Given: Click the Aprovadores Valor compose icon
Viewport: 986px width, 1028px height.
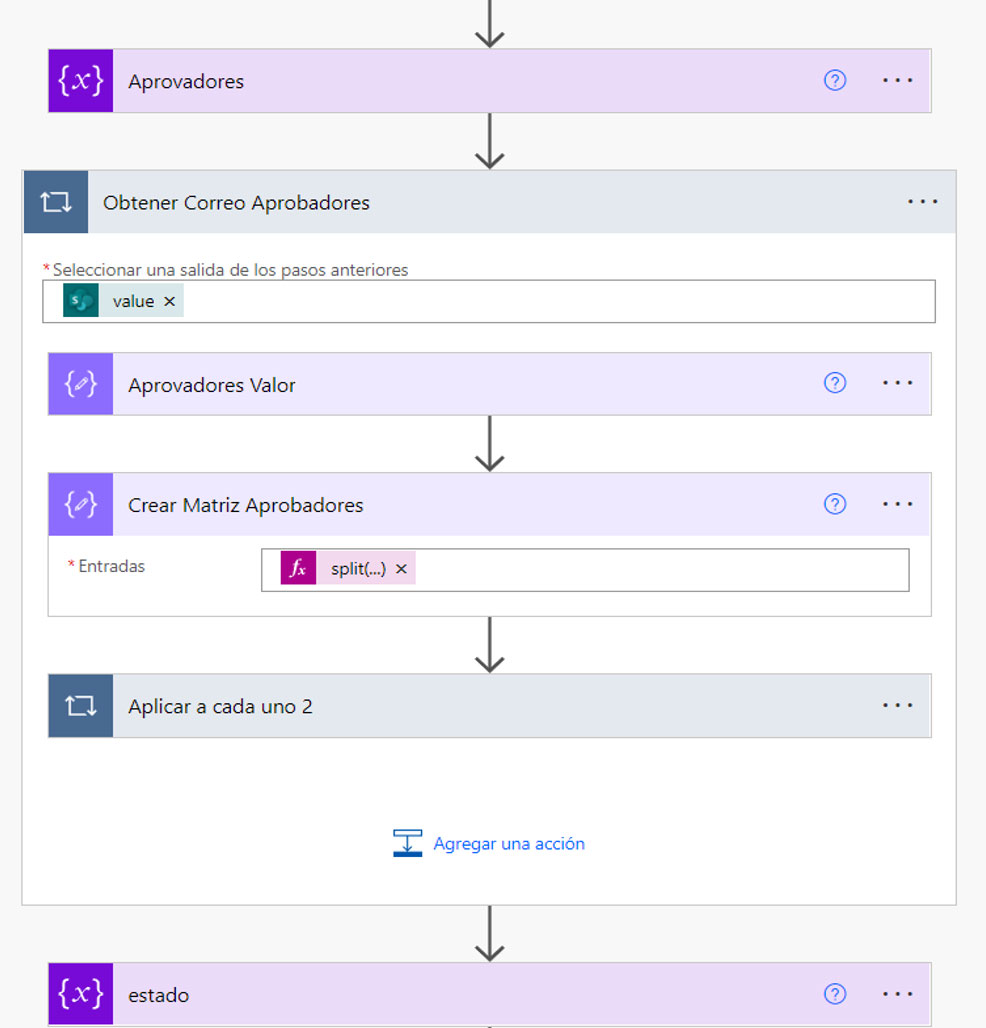Looking at the screenshot, I should pyautogui.click(x=80, y=384).
